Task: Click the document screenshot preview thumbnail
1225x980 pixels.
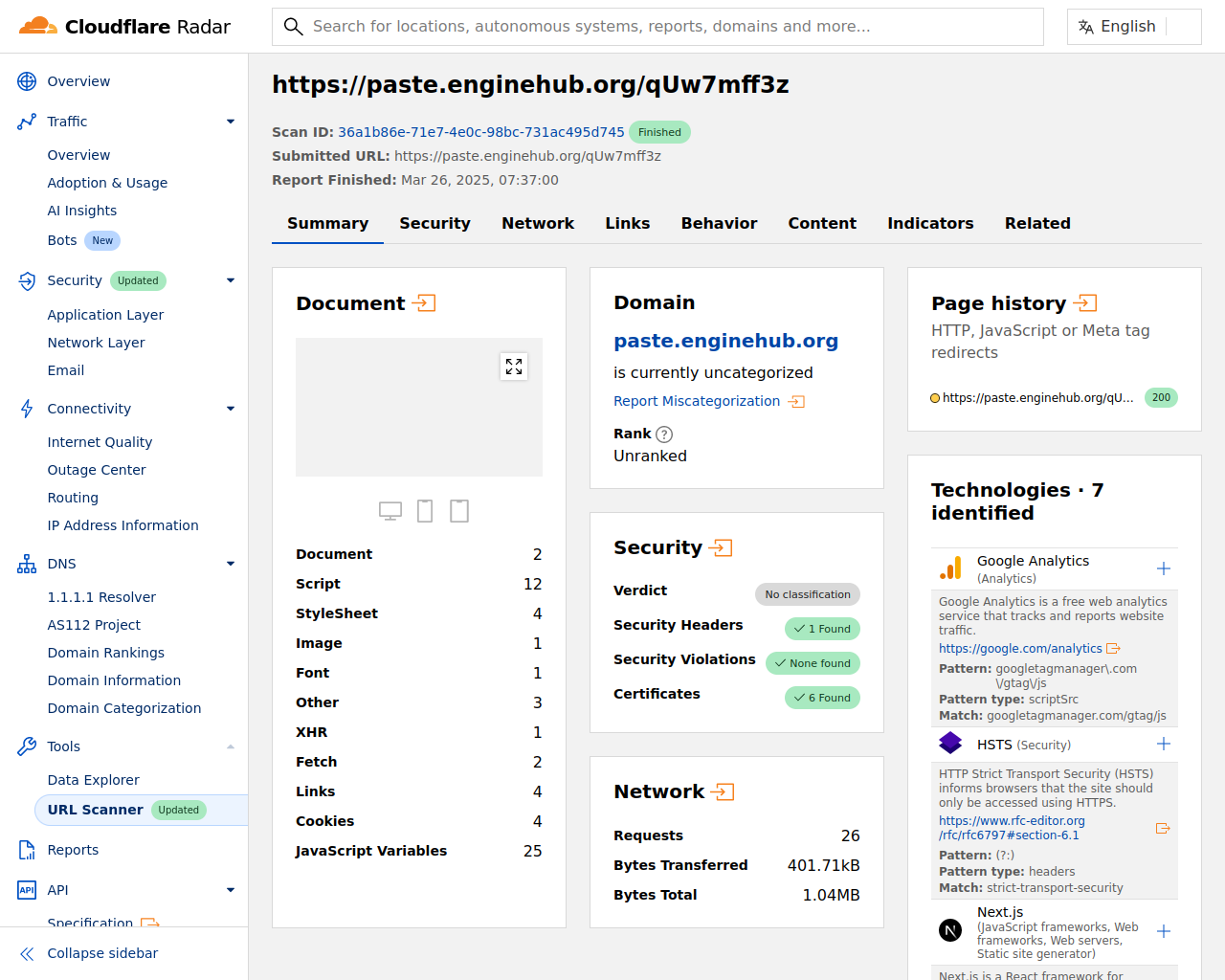Action: pyautogui.click(x=419, y=407)
